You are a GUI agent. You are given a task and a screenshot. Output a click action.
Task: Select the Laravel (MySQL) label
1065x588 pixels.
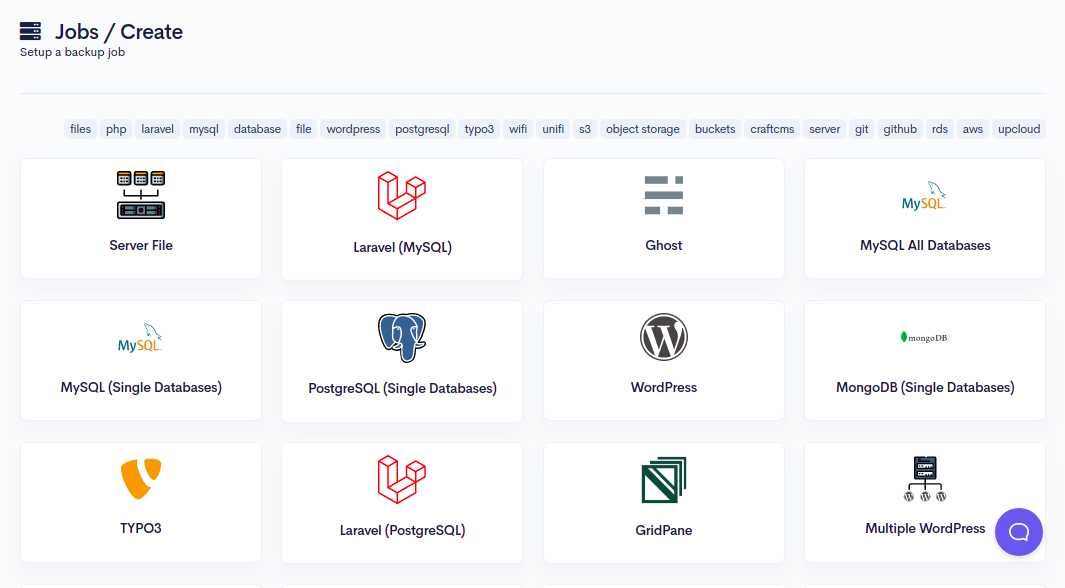coord(402,247)
